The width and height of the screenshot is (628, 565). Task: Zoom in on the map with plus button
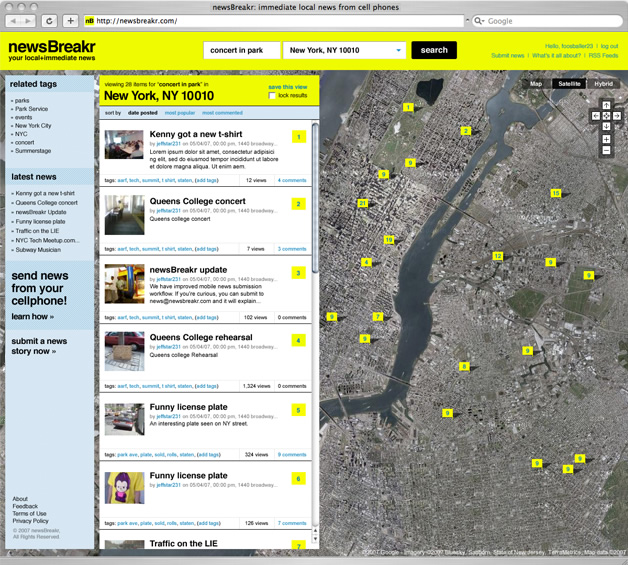606,139
